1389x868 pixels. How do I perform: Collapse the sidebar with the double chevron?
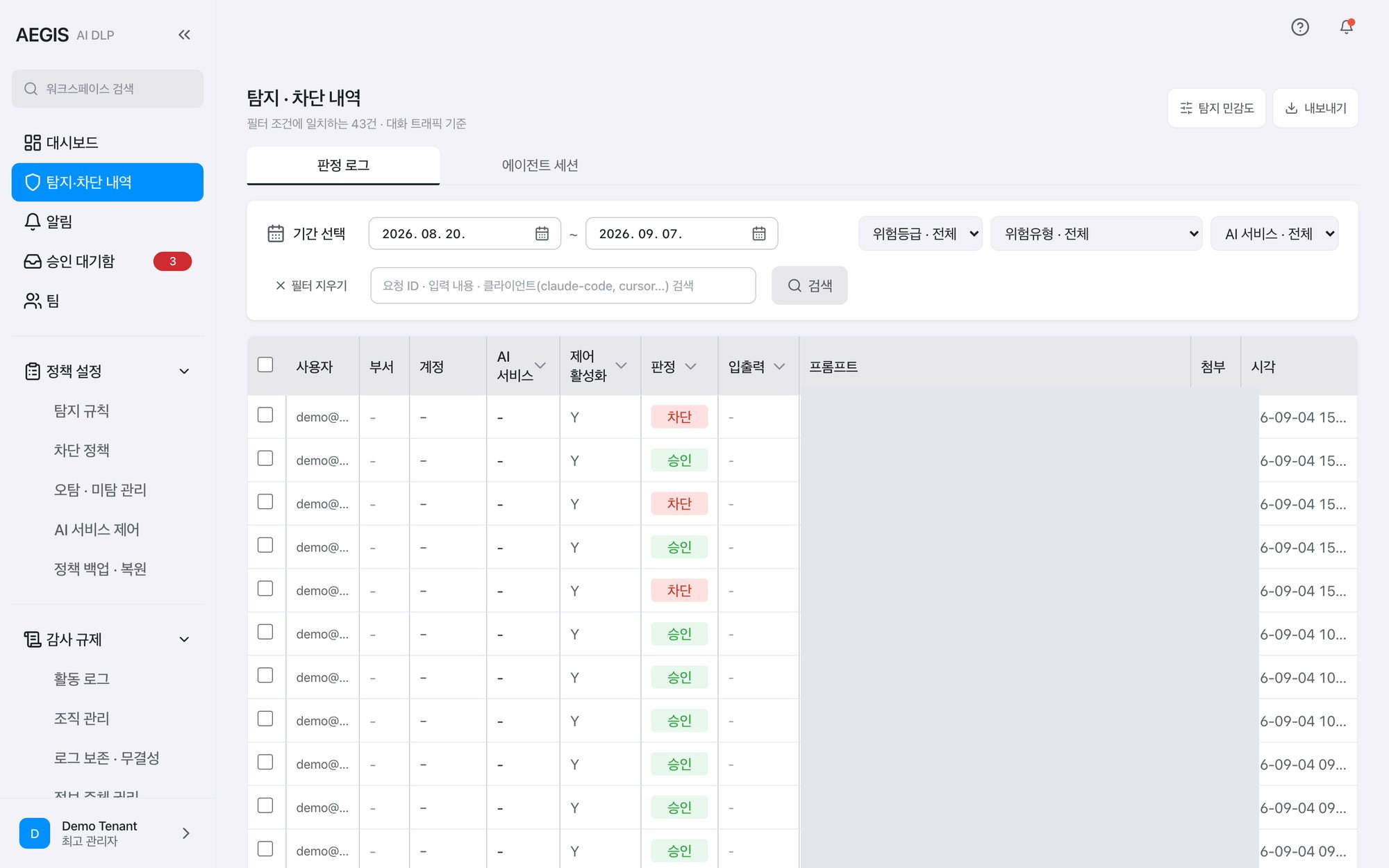(184, 35)
